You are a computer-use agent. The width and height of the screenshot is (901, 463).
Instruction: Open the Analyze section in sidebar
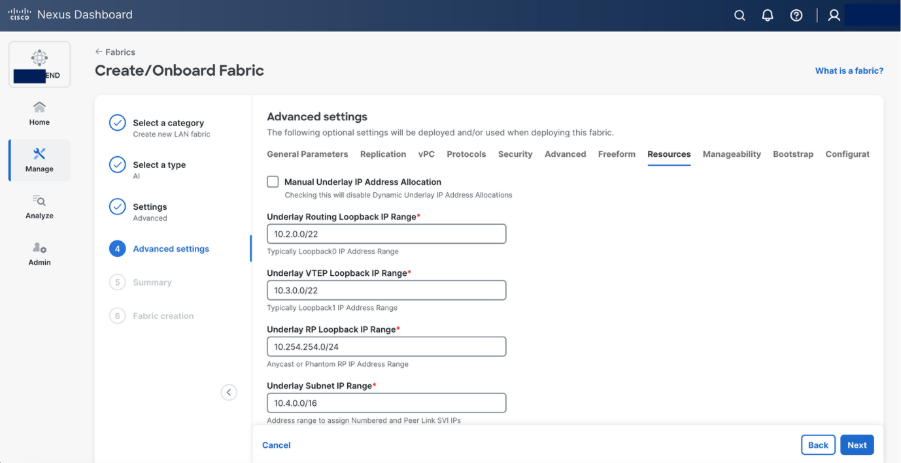click(x=39, y=207)
